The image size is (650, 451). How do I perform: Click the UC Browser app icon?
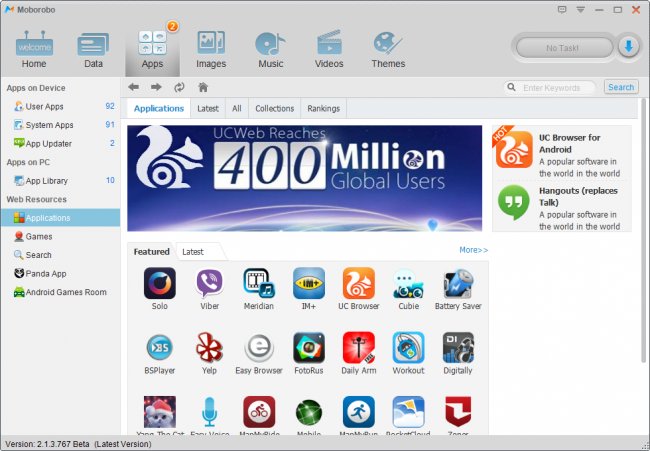[x=359, y=283]
